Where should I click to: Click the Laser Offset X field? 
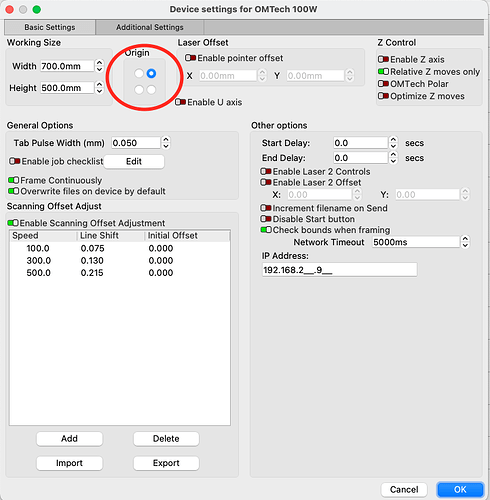[x=228, y=76]
